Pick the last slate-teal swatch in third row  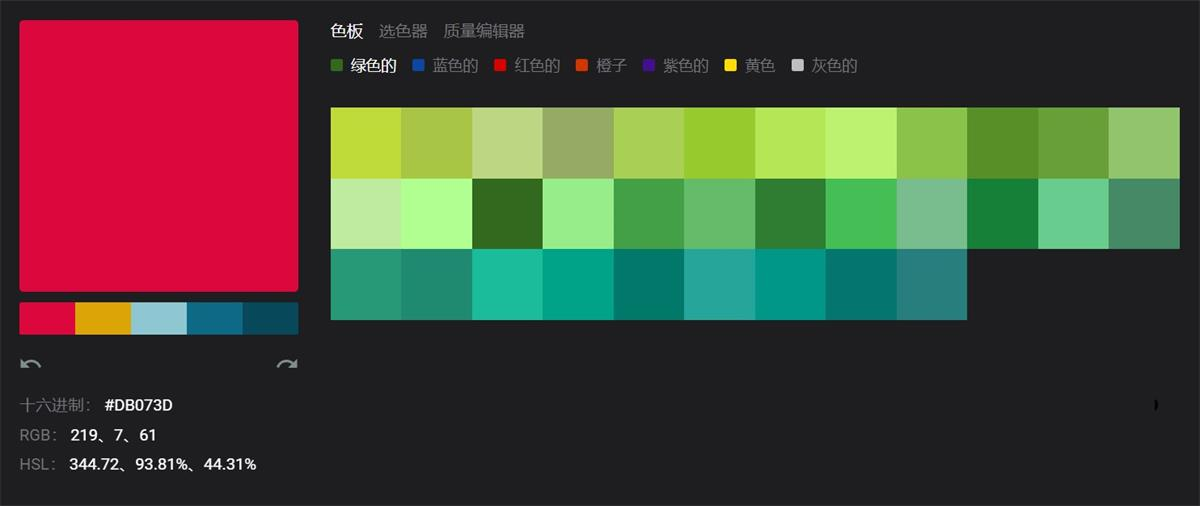[932, 285]
